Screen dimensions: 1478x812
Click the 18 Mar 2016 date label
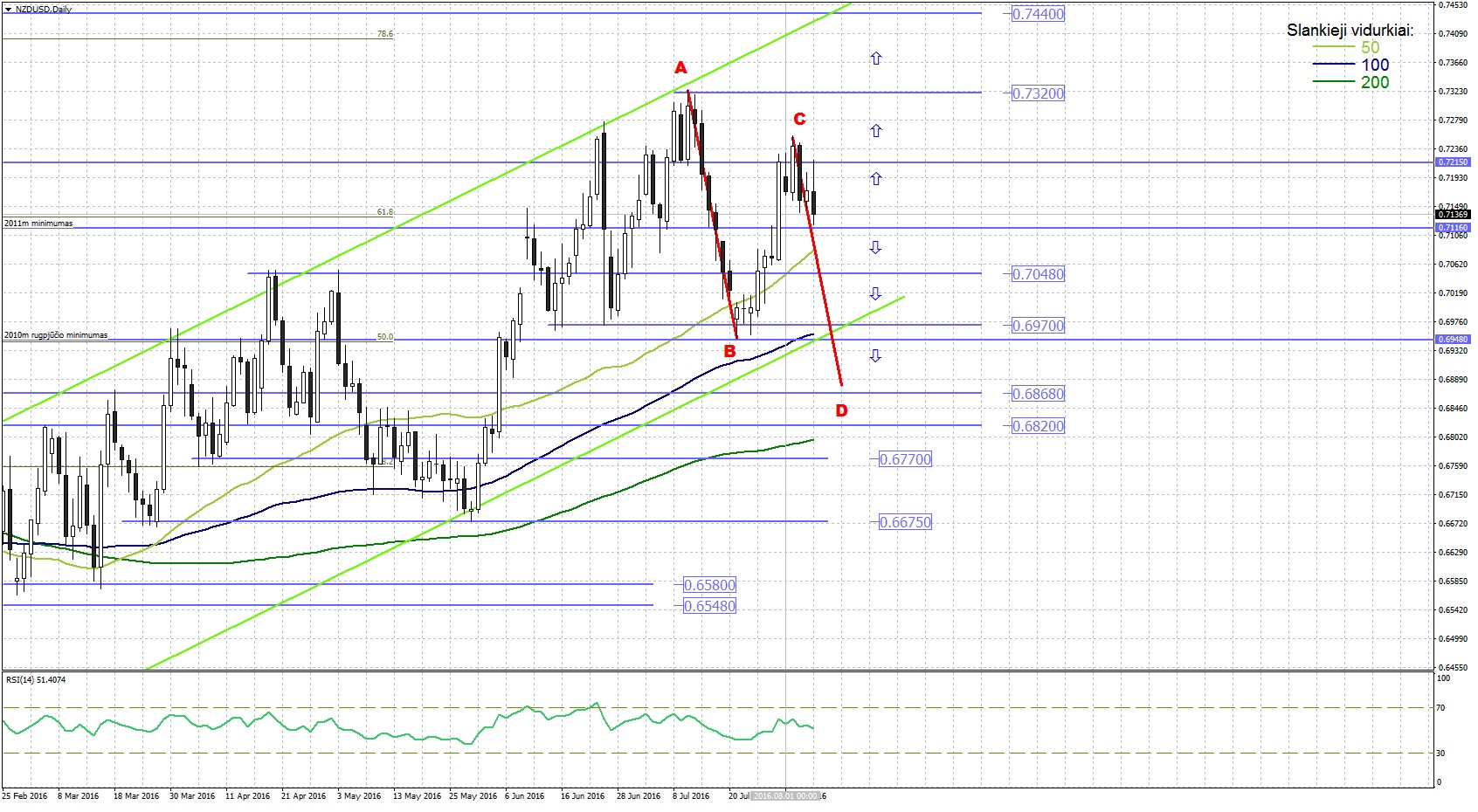tap(136, 796)
